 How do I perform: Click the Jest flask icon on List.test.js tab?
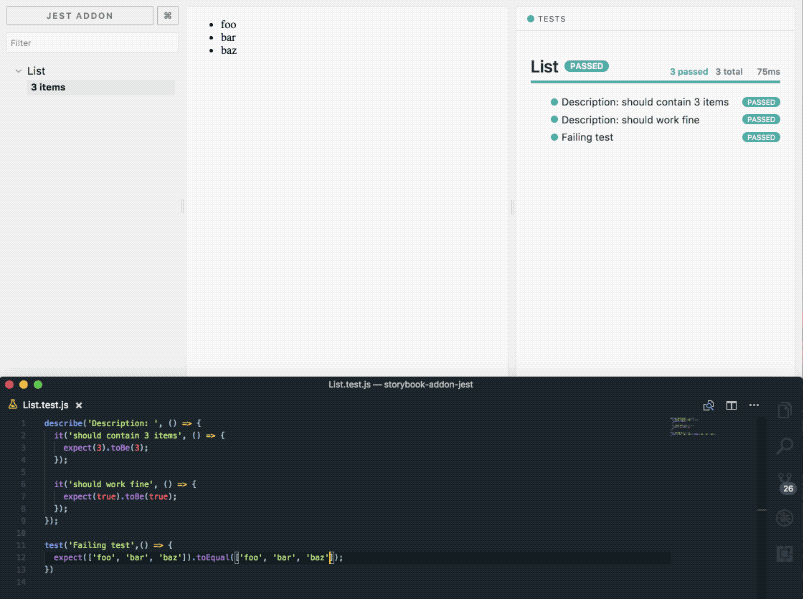[13, 404]
